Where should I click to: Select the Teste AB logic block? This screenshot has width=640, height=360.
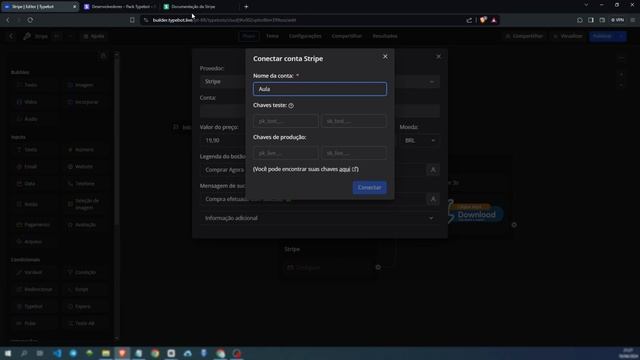tap(84, 323)
